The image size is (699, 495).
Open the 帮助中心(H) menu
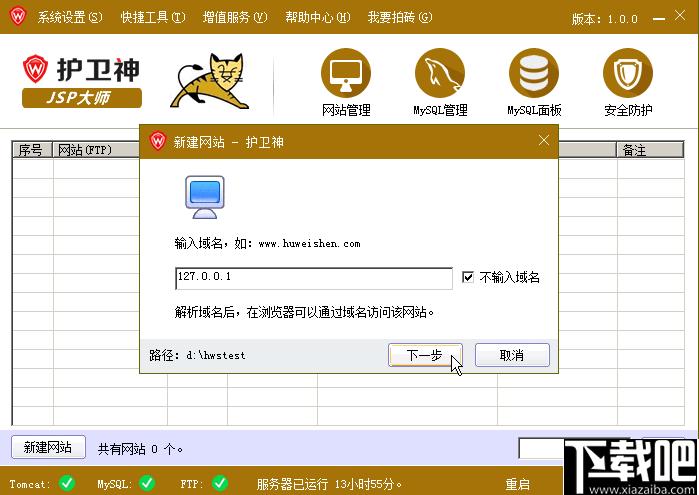tap(318, 17)
